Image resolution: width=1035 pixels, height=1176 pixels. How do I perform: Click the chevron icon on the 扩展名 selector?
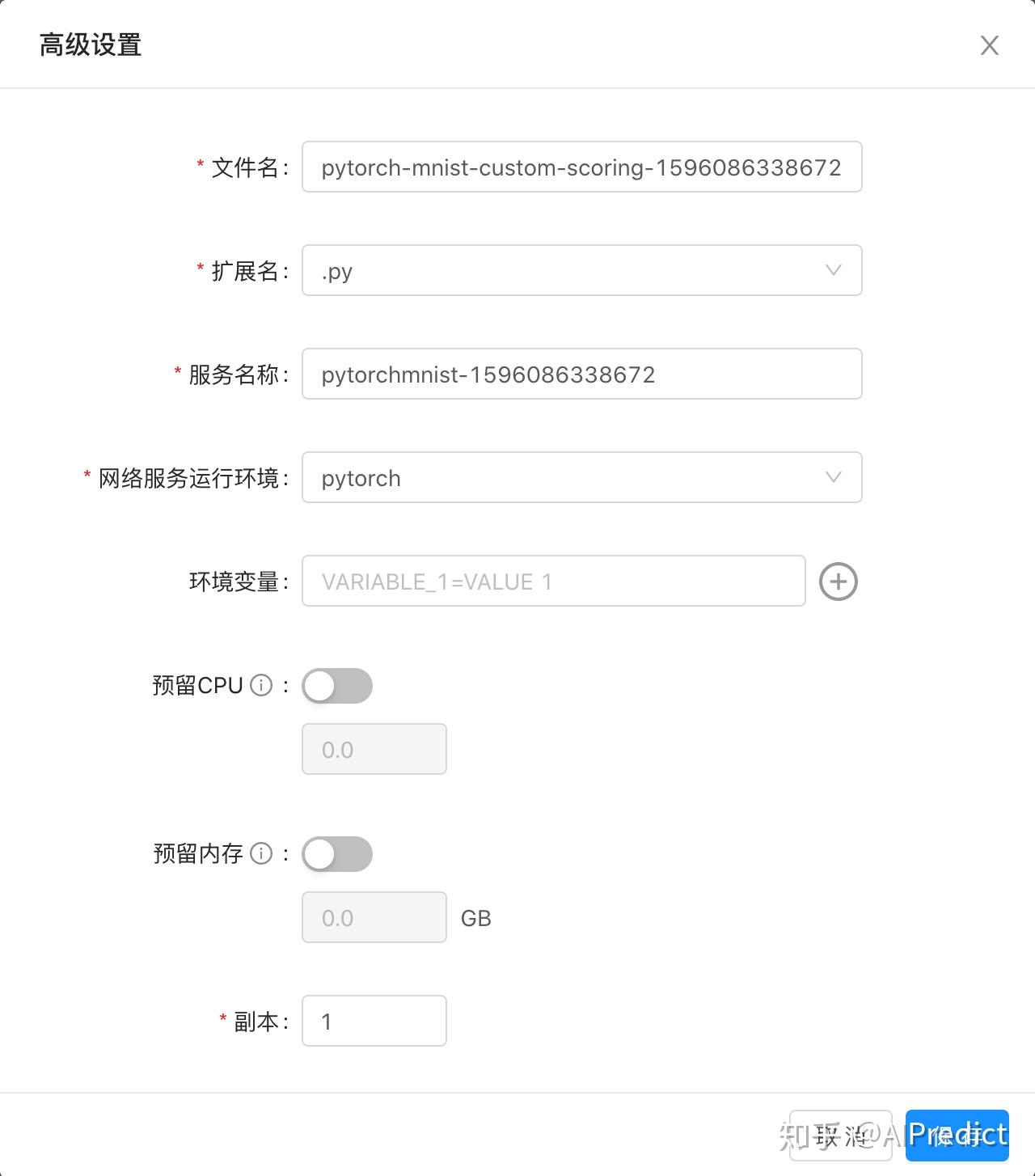[833, 271]
